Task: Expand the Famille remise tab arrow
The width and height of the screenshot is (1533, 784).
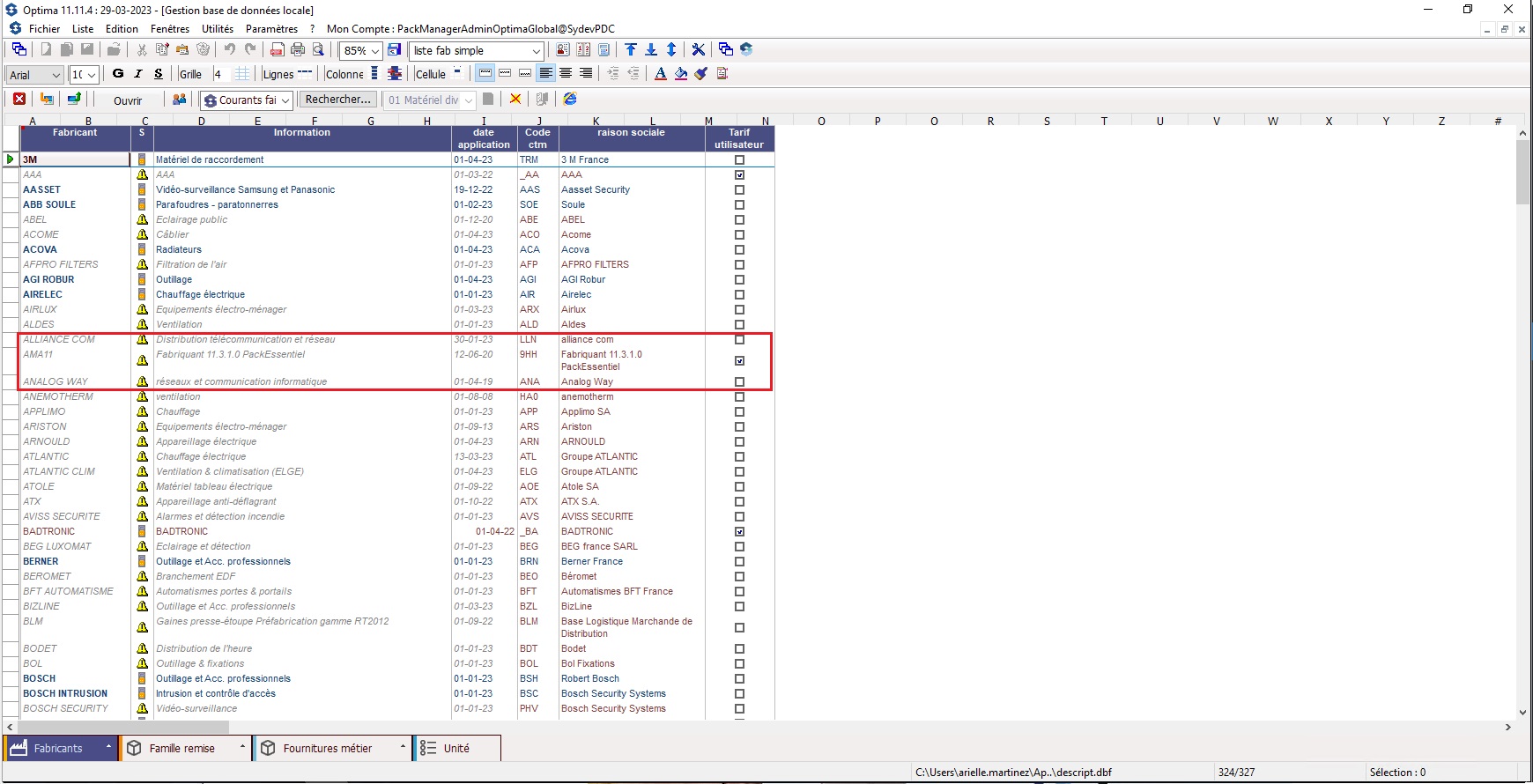Action: pyautogui.click(x=242, y=747)
